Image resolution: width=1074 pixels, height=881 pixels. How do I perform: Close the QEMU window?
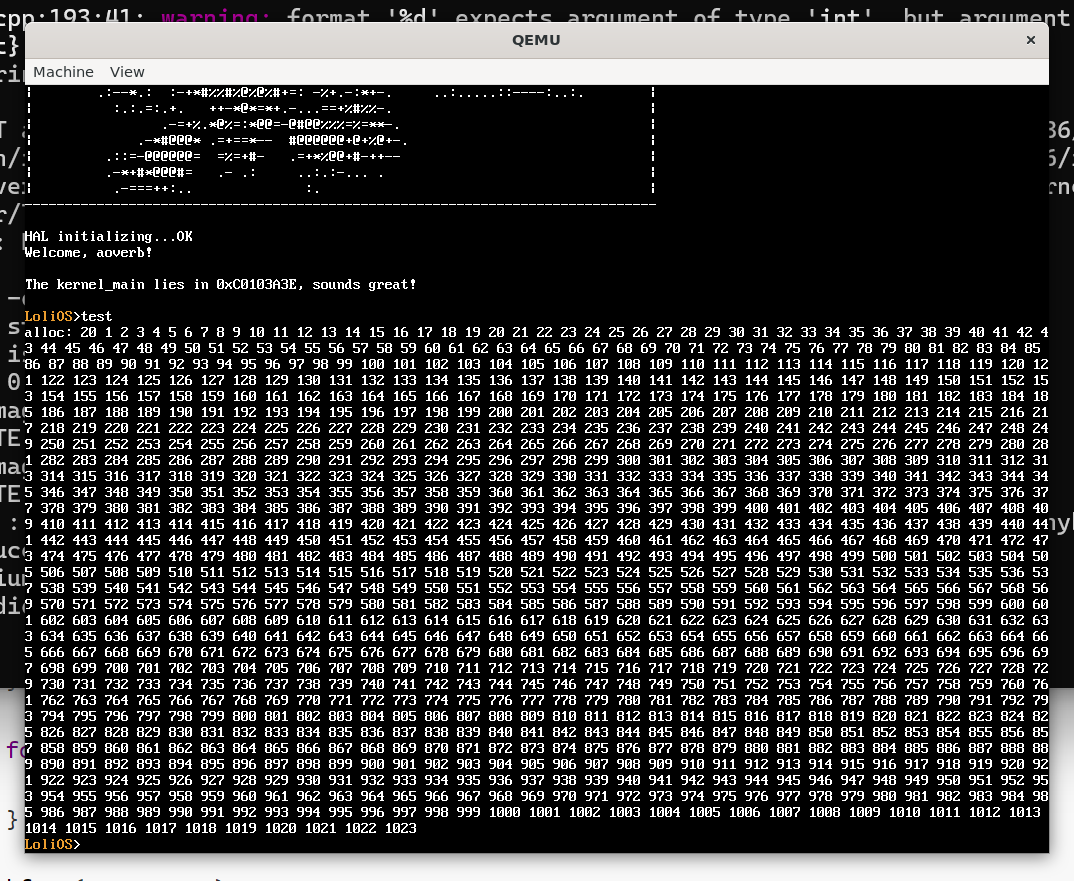click(x=1030, y=40)
